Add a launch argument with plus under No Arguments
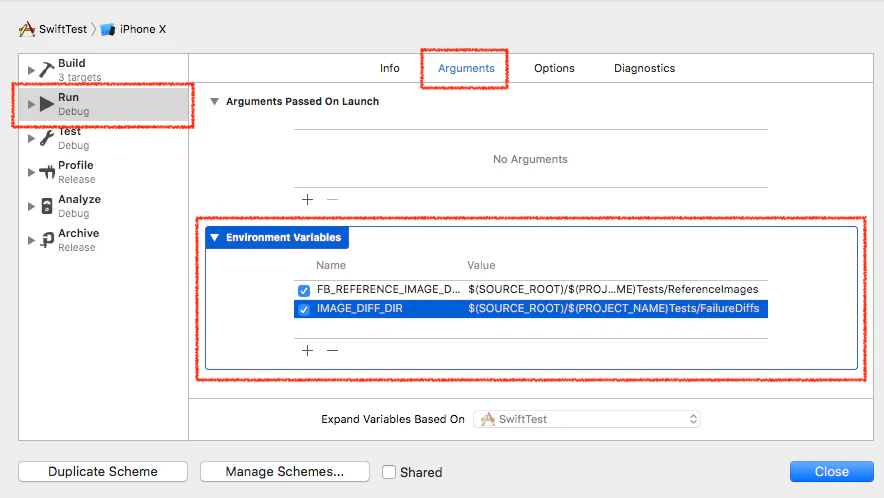Viewport: 884px width, 498px height. (x=307, y=199)
